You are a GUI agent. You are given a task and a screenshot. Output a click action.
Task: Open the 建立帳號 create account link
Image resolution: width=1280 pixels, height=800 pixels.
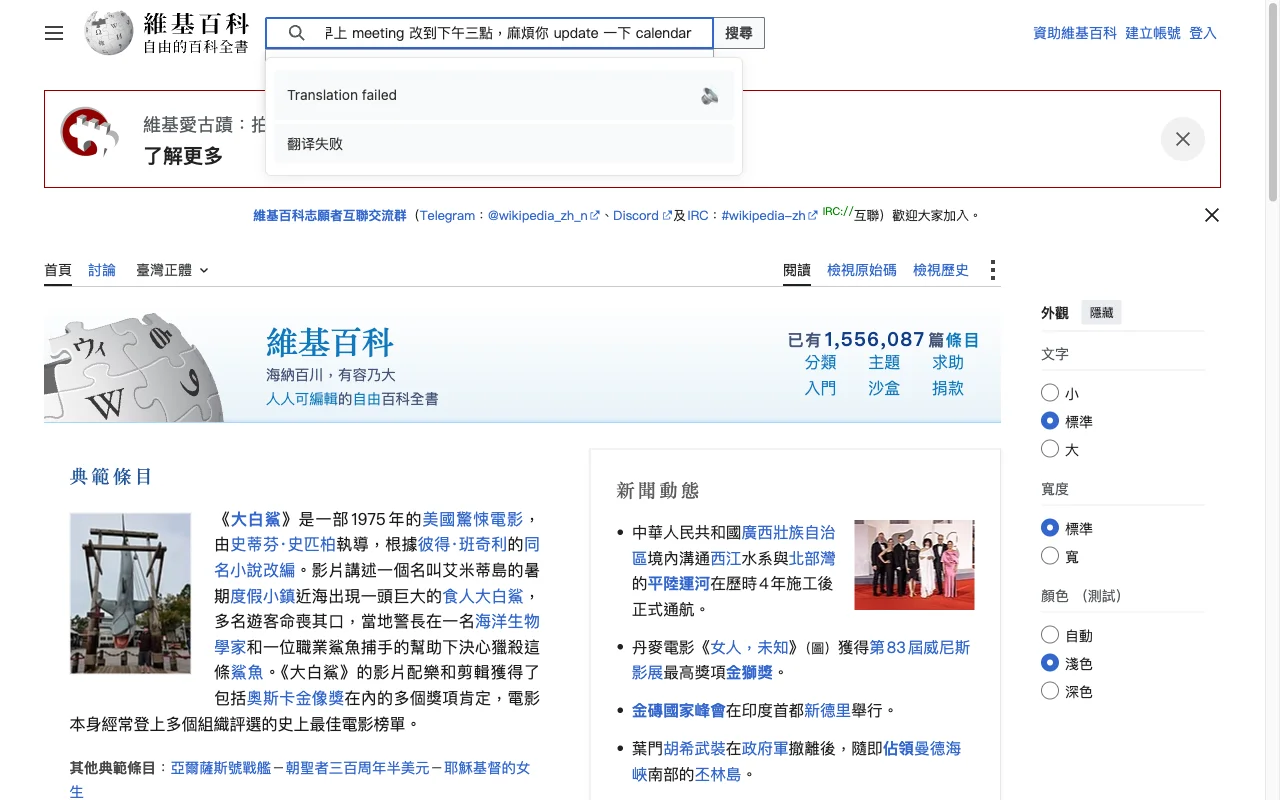pyautogui.click(x=1153, y=33)
